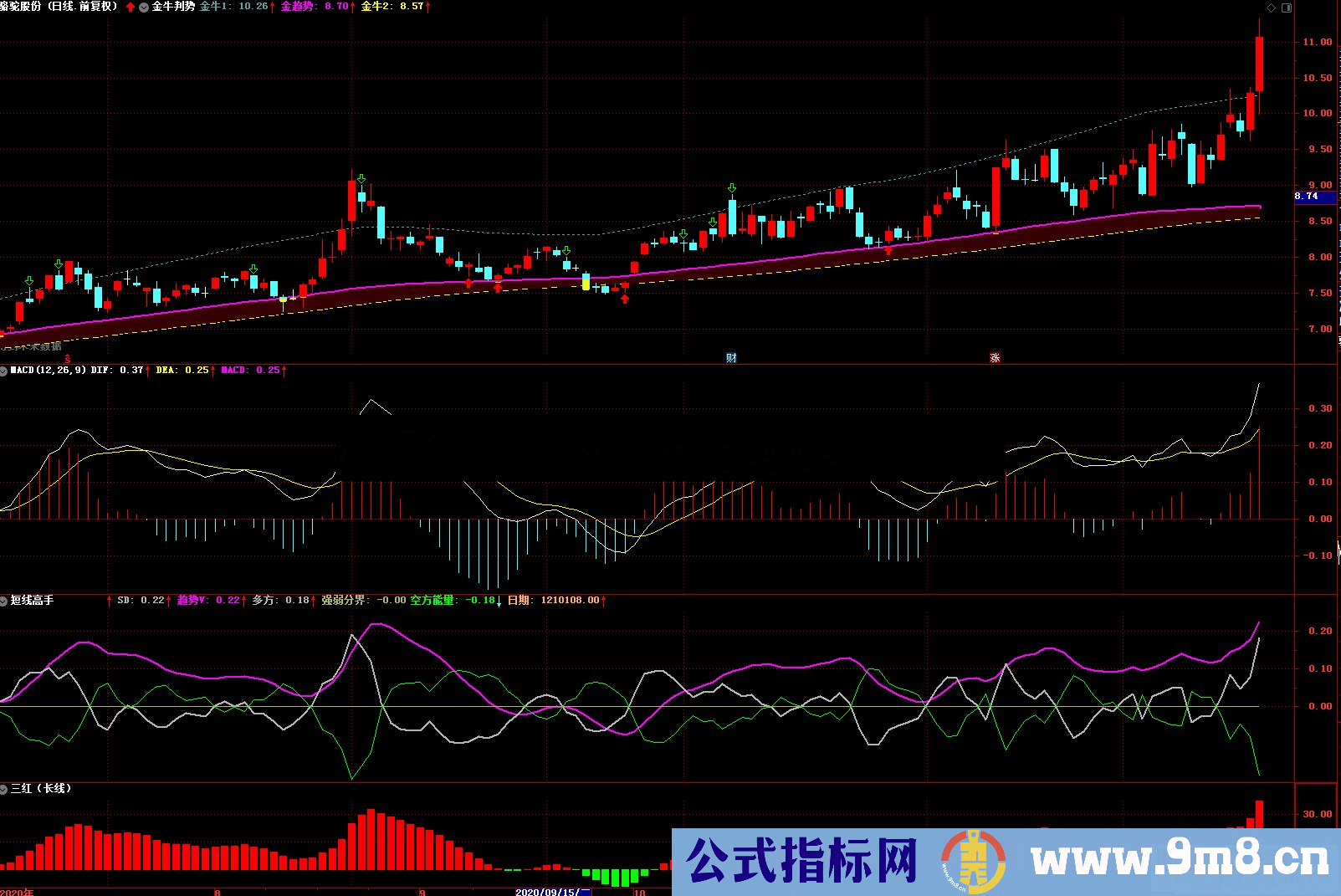Click the 财 watermark icon on the main chart
The height and width of the screenshot is (896, 1341).
click(x=732, y=356)
